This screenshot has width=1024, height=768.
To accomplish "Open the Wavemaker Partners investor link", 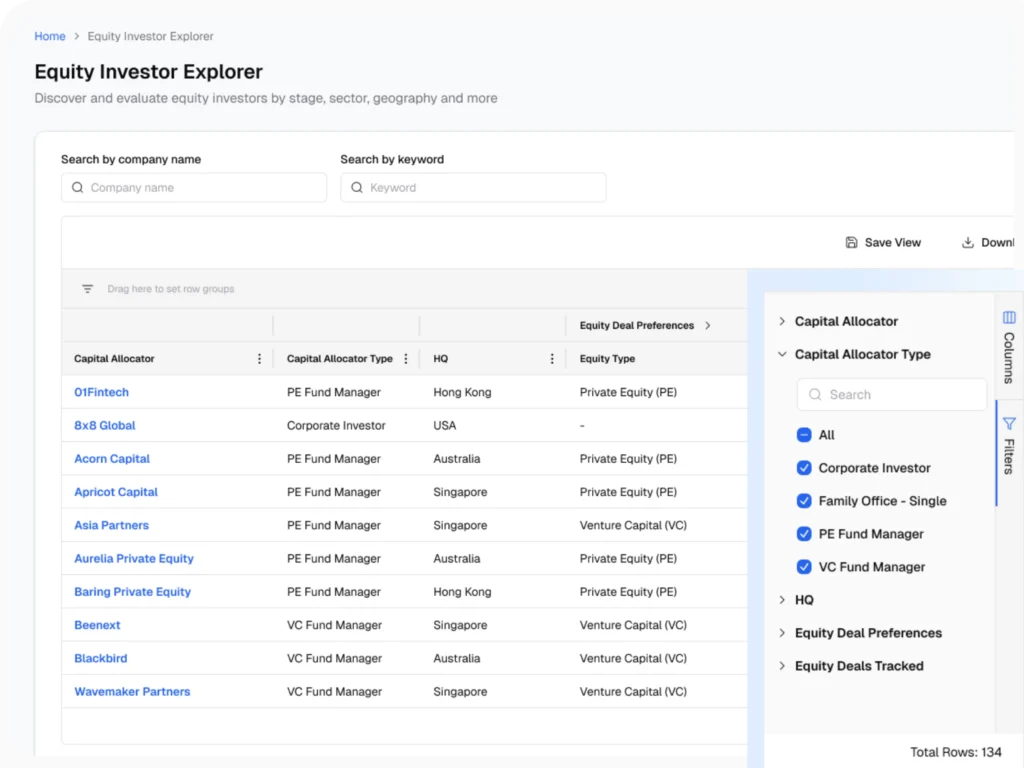I will click(132, 691).
